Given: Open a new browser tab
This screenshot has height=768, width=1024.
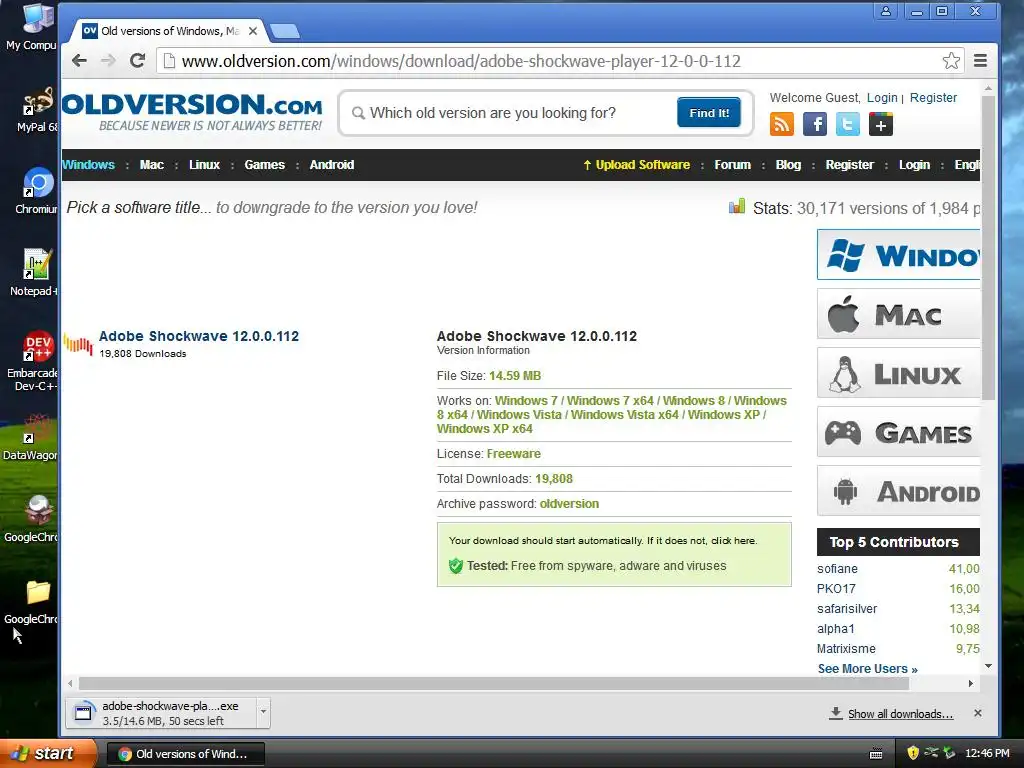Looking at the screenshot, I should pos(284,31).
